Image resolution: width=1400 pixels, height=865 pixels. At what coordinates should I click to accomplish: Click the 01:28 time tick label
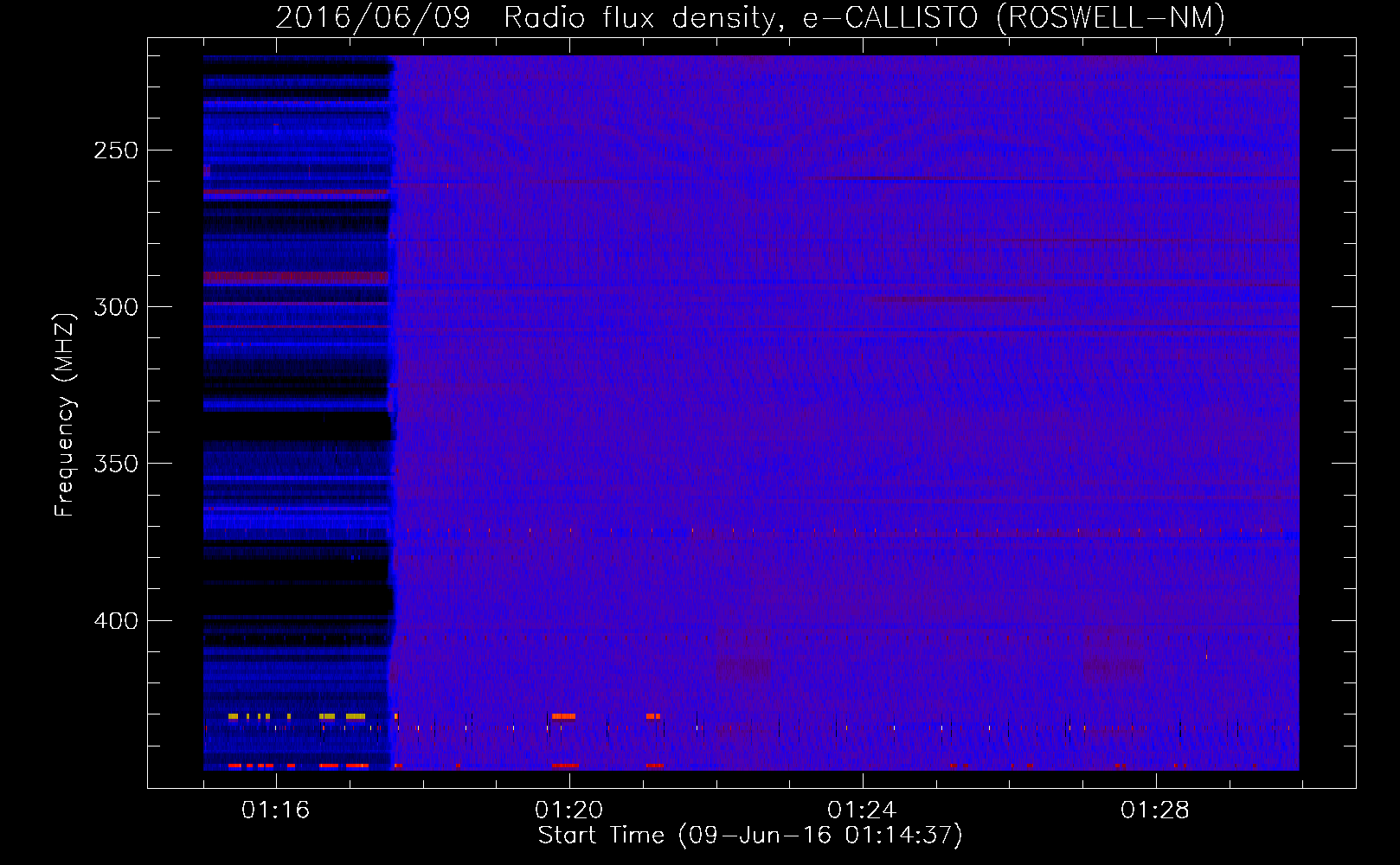pos(1154,810)
